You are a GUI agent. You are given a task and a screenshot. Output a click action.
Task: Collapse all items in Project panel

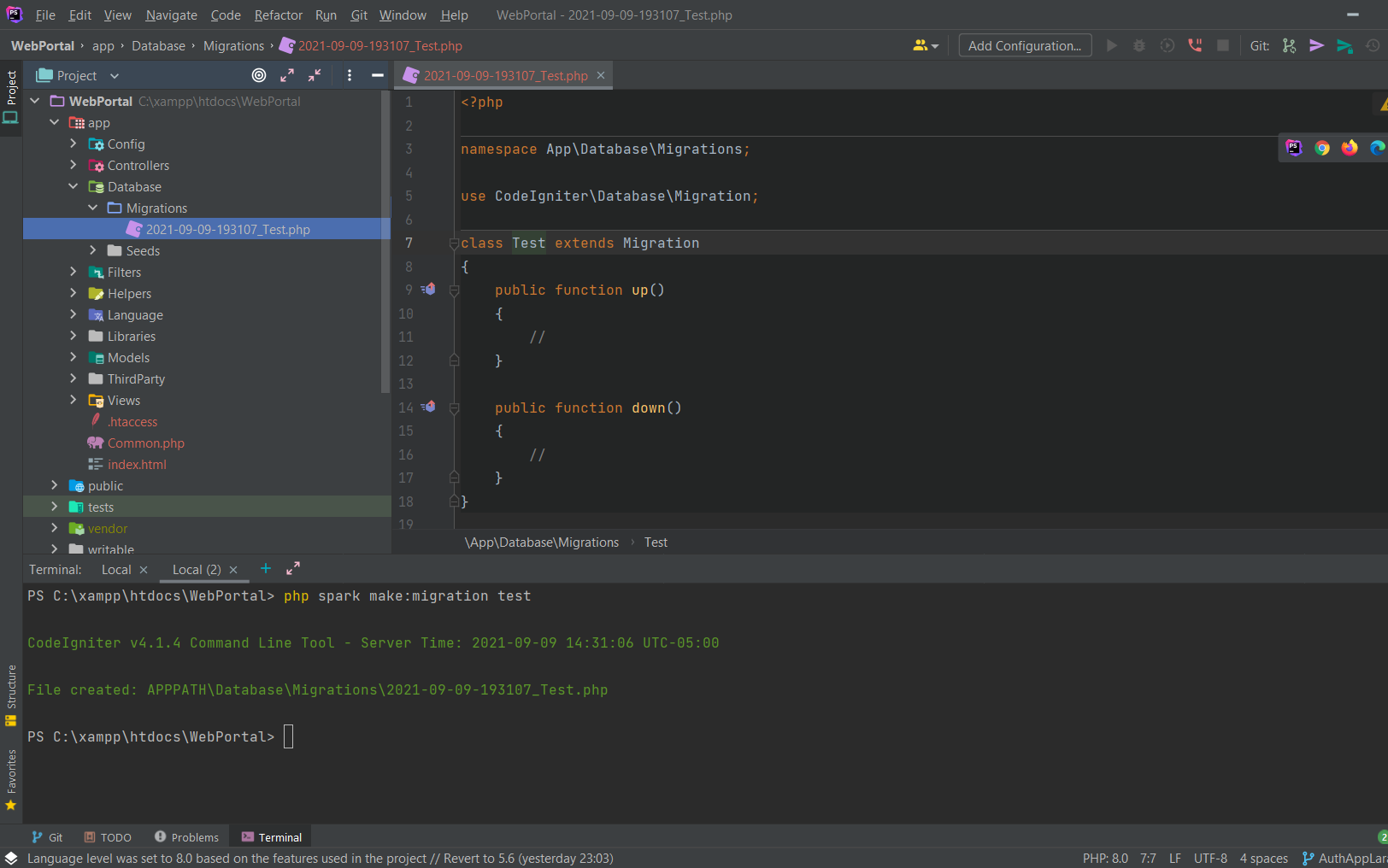point(315,75)
